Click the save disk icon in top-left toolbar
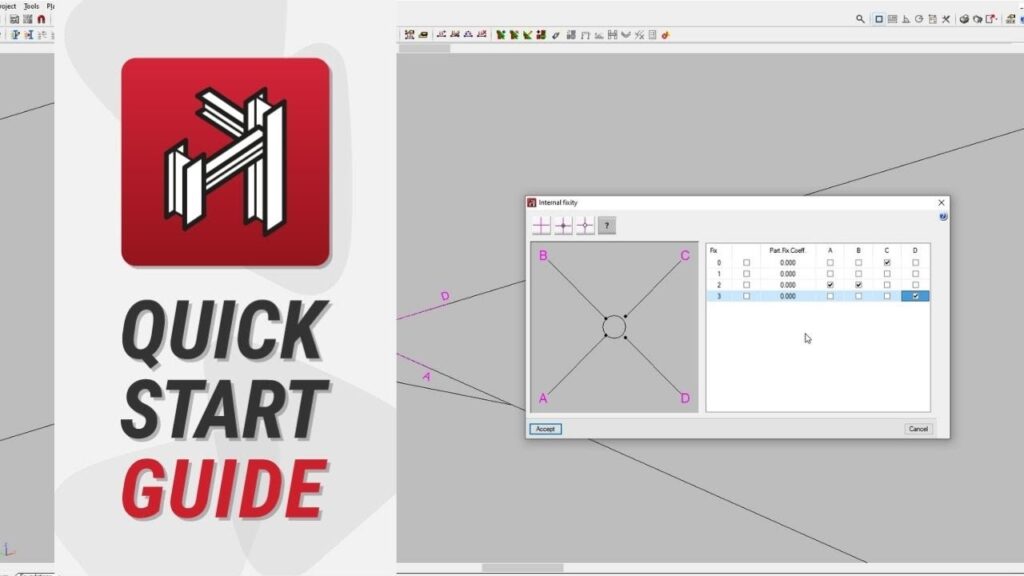1024x576 pixels. click(14, 19)
